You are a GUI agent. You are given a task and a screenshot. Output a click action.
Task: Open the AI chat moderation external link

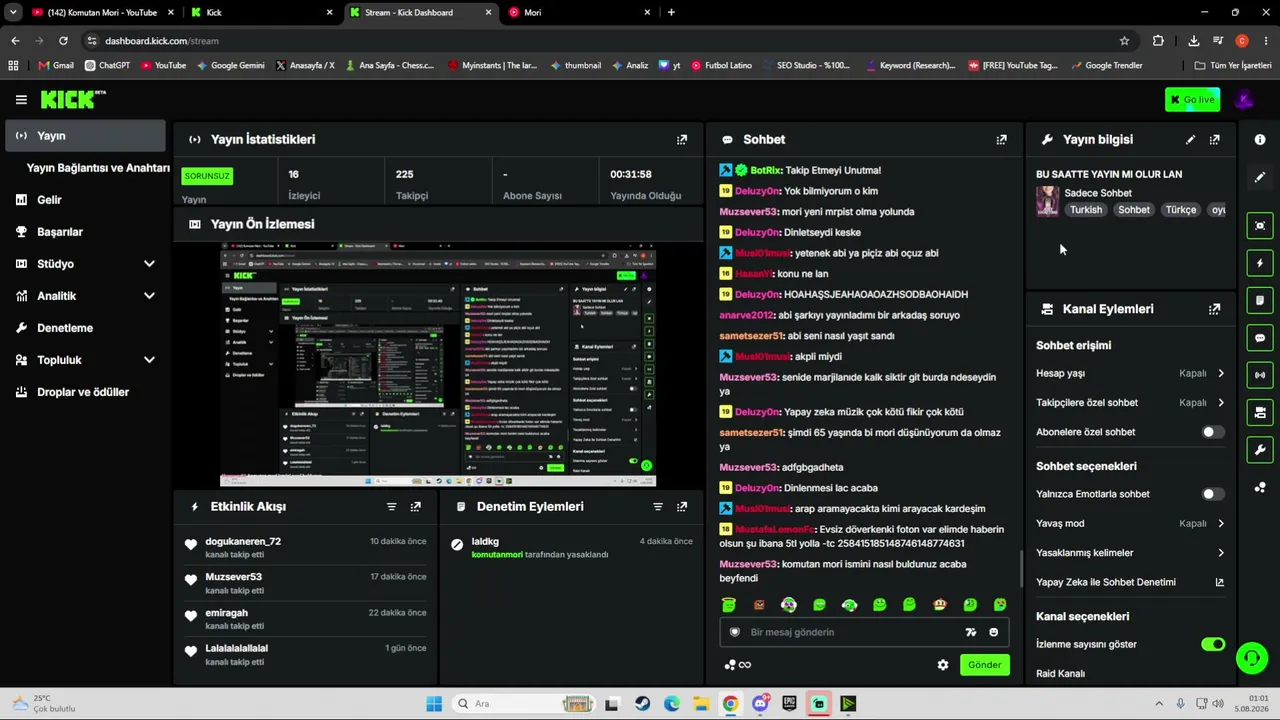[x=1219, y=582]
